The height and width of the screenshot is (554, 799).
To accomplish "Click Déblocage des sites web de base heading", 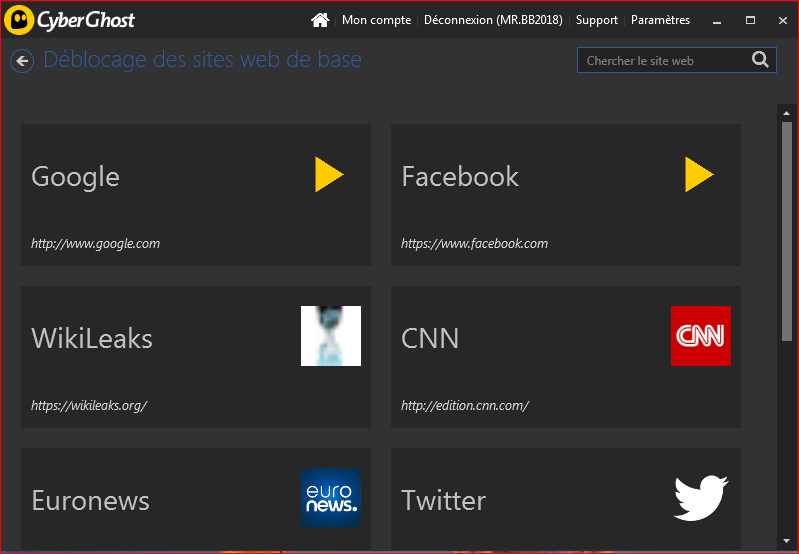I will click(202, 60).
